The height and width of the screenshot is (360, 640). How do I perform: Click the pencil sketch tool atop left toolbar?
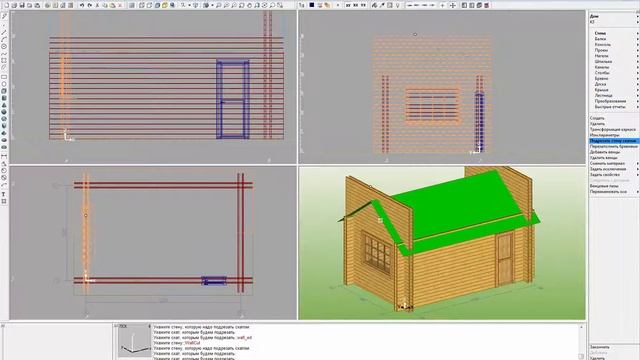(4, 16)
